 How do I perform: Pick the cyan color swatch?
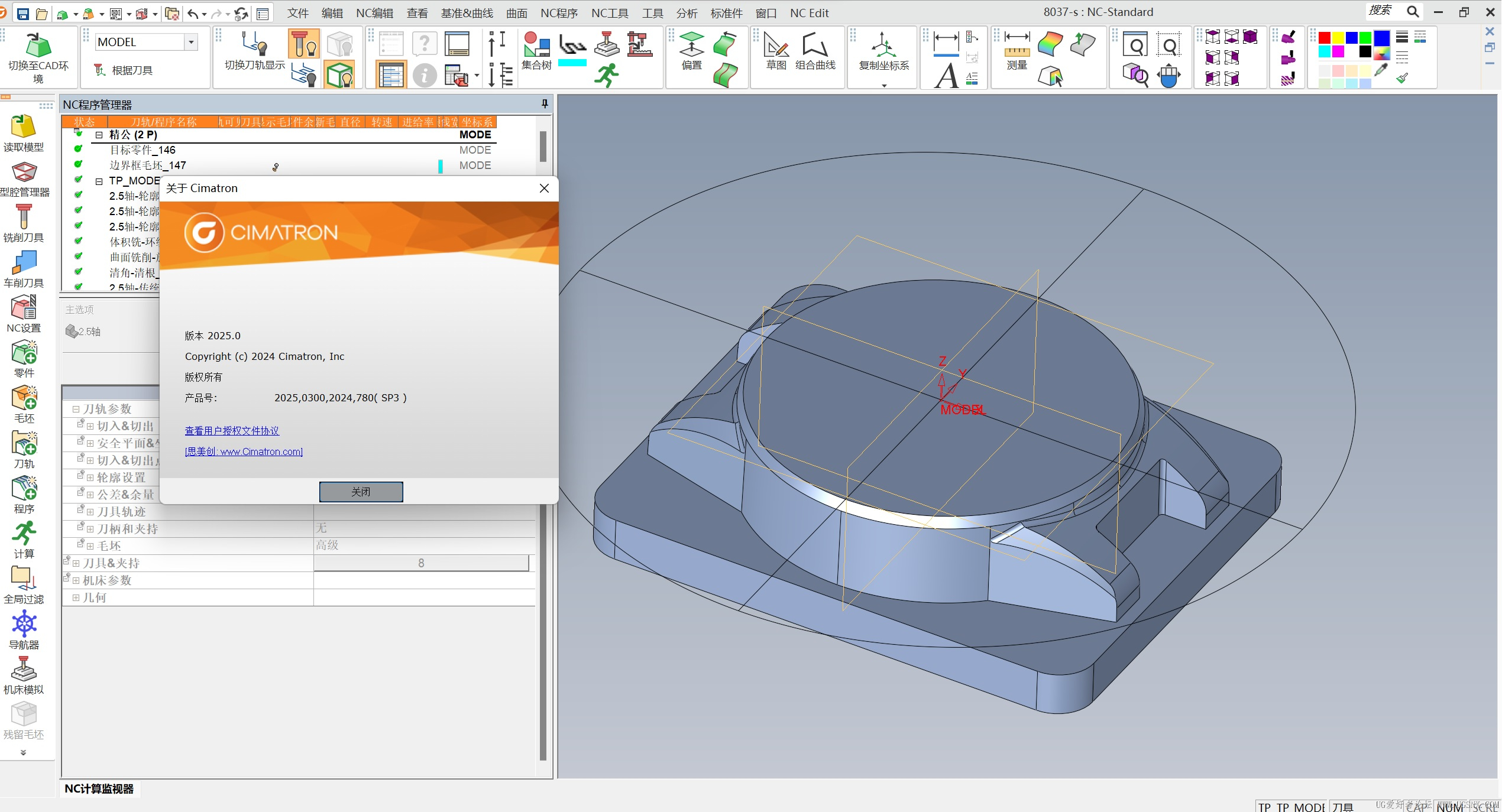coord(1325,52)
